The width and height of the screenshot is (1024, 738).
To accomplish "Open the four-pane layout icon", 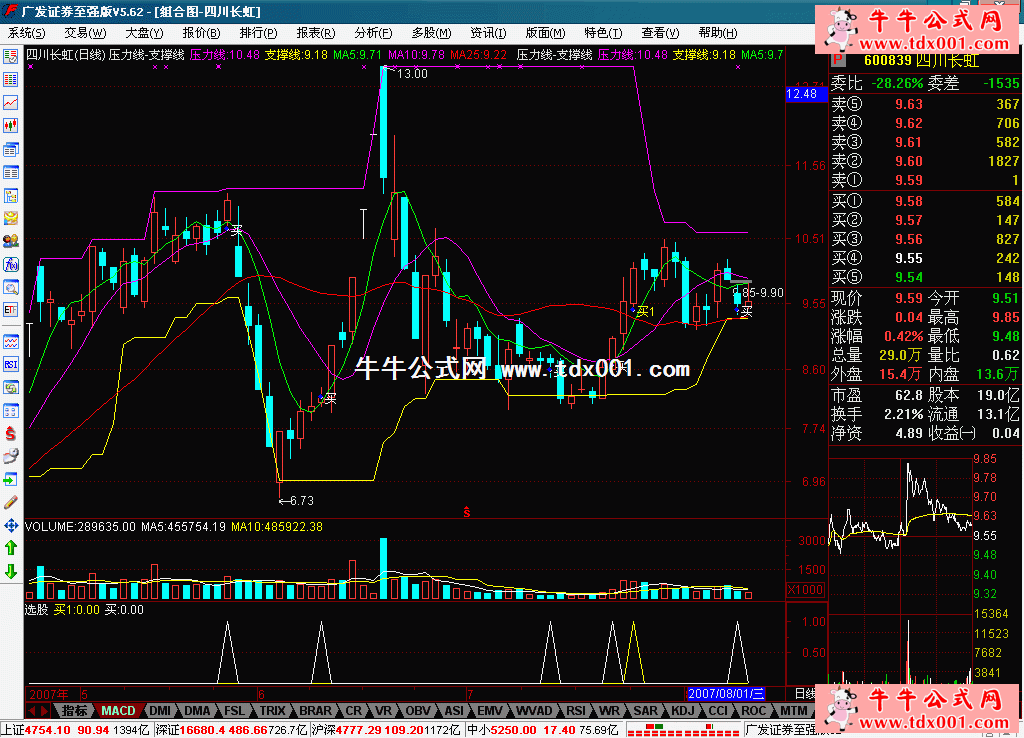I will click(x=10, y=410).
